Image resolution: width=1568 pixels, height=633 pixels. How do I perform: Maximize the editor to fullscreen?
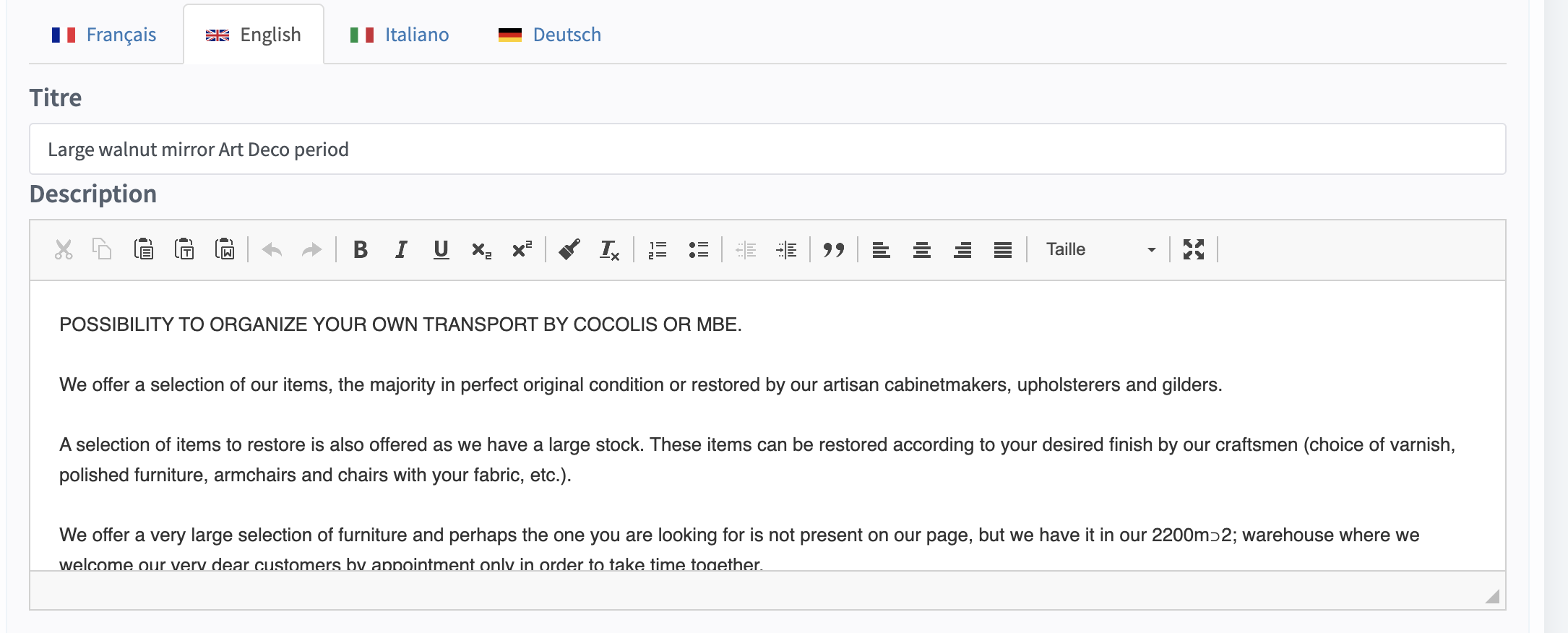click(1194, 250)
